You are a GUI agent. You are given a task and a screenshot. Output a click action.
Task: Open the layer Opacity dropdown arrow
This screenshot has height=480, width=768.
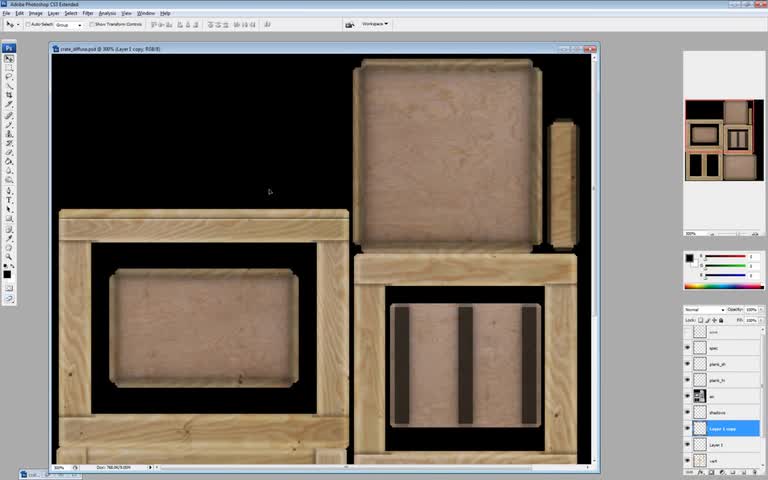pos(761,310)
